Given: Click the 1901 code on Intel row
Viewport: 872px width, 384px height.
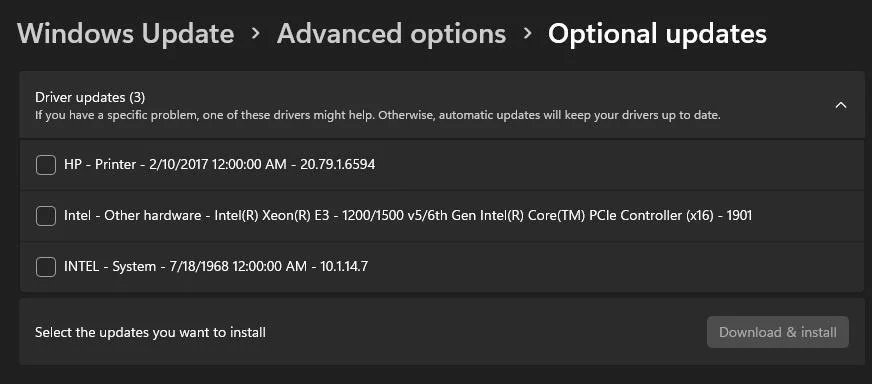Looking at the screenshot, I should coord(740,215).
